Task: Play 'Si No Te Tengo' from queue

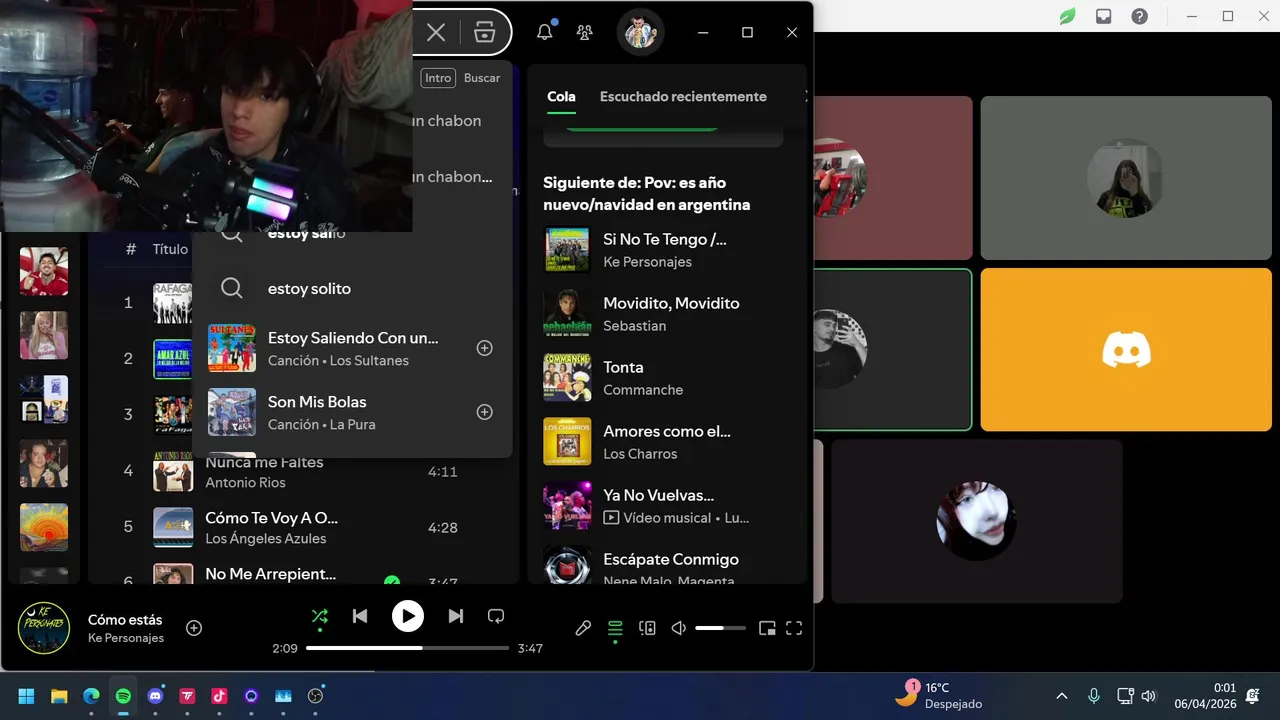Action: pos(665,250)
